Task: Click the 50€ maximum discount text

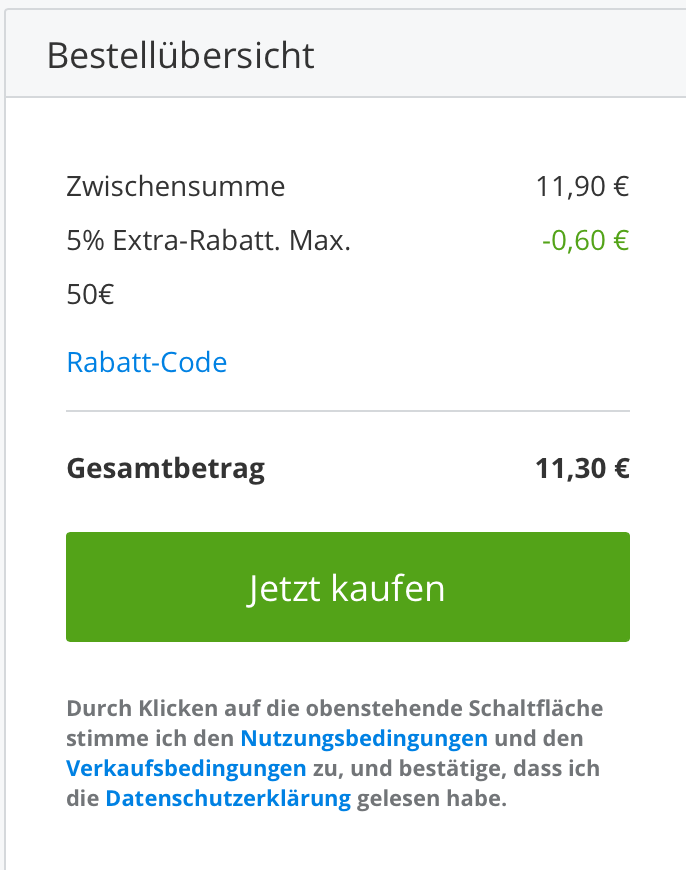Action: tap(90, 295)
